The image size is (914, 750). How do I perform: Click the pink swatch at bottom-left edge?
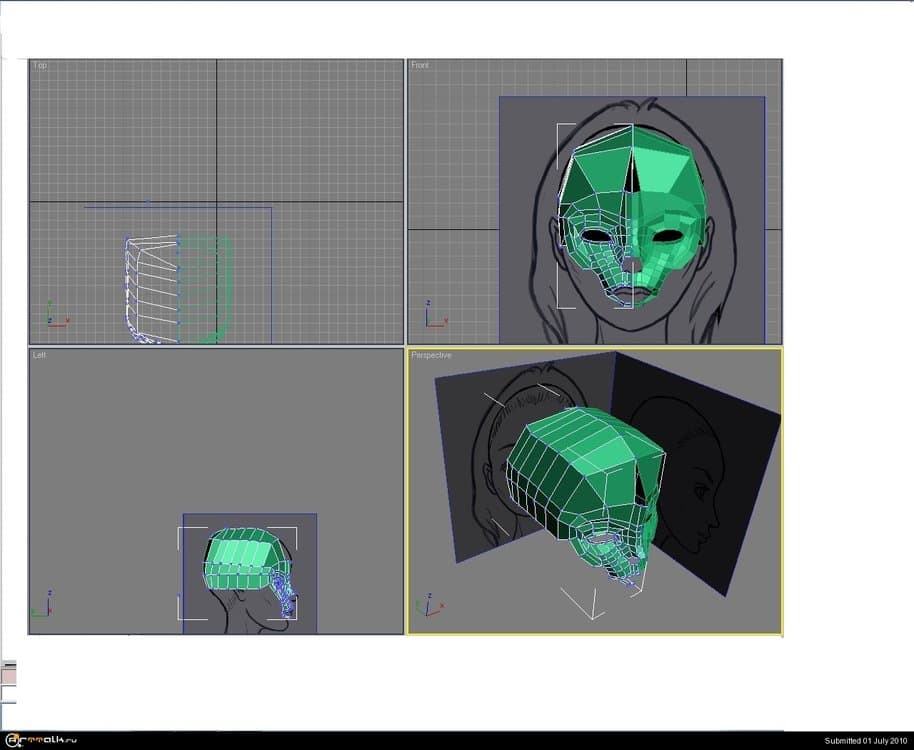point(8,677)
